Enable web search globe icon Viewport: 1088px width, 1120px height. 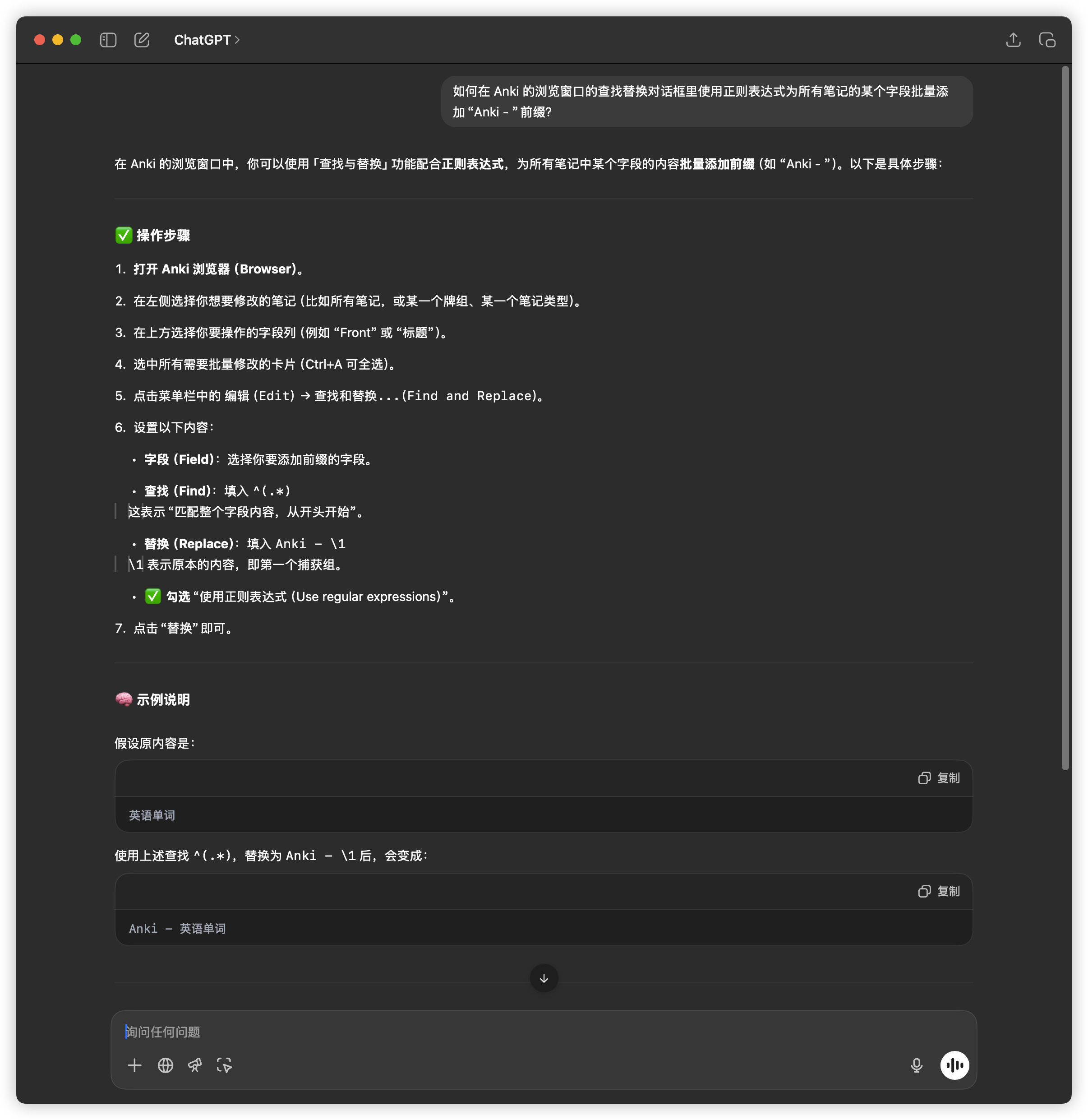point(166,1065)
